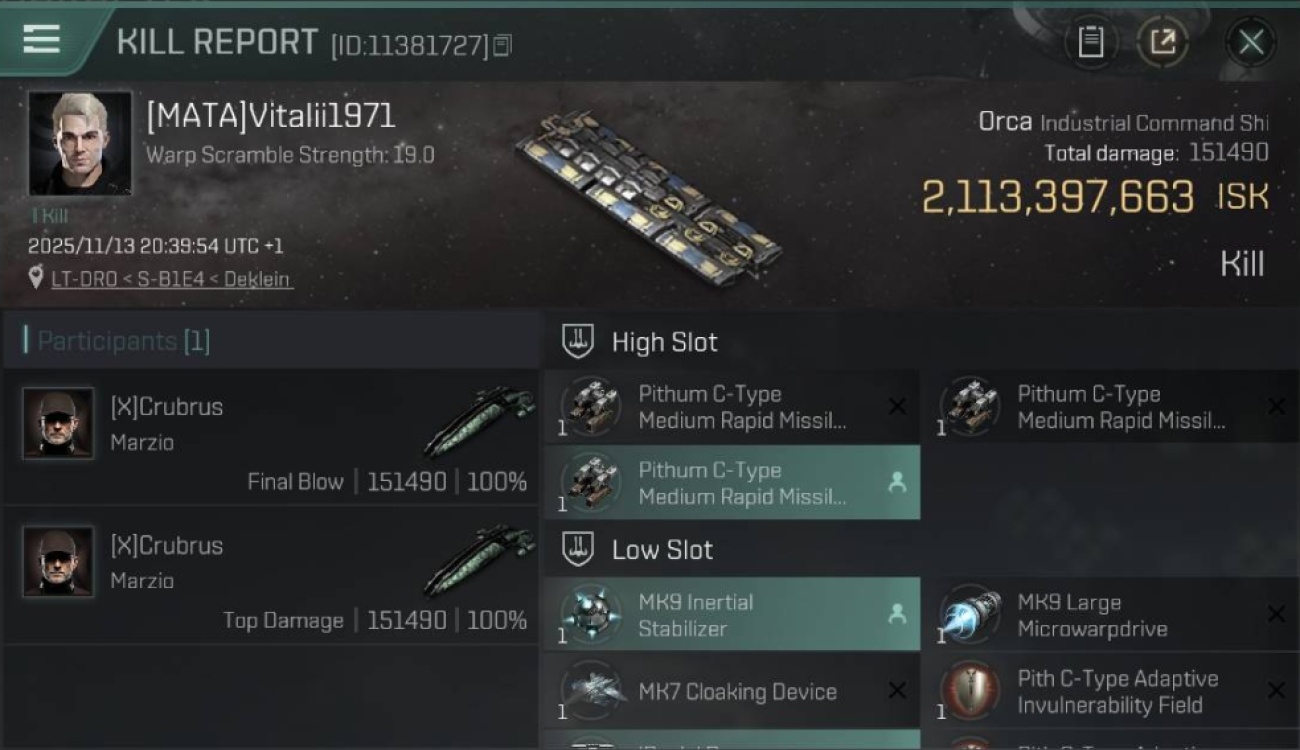
Task: Open the Participants tab
Action: [x=123, y=341]
